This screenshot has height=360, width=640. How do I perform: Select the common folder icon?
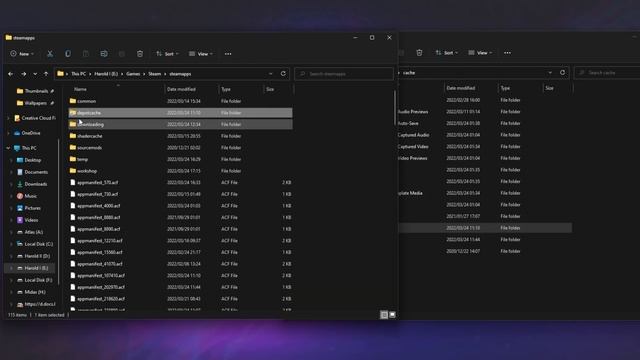(73, 101)
